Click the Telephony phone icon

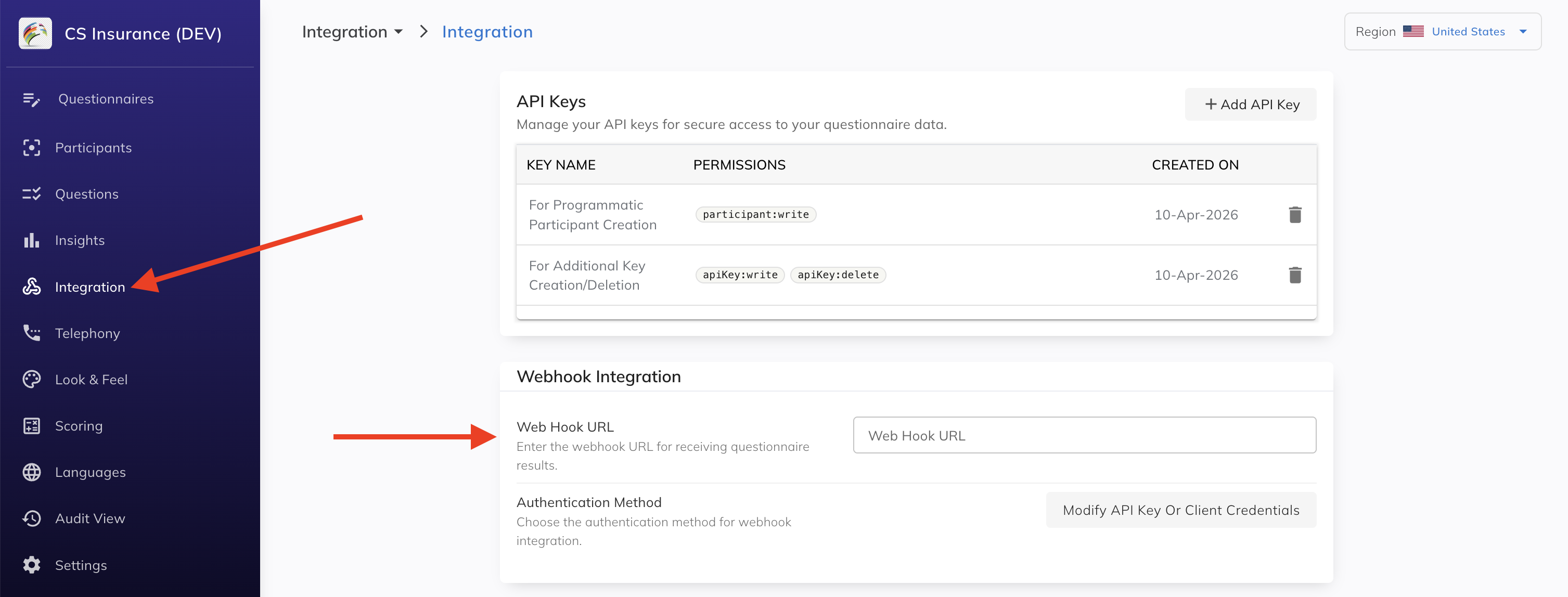pyautogui.click(x=31, y=333)
